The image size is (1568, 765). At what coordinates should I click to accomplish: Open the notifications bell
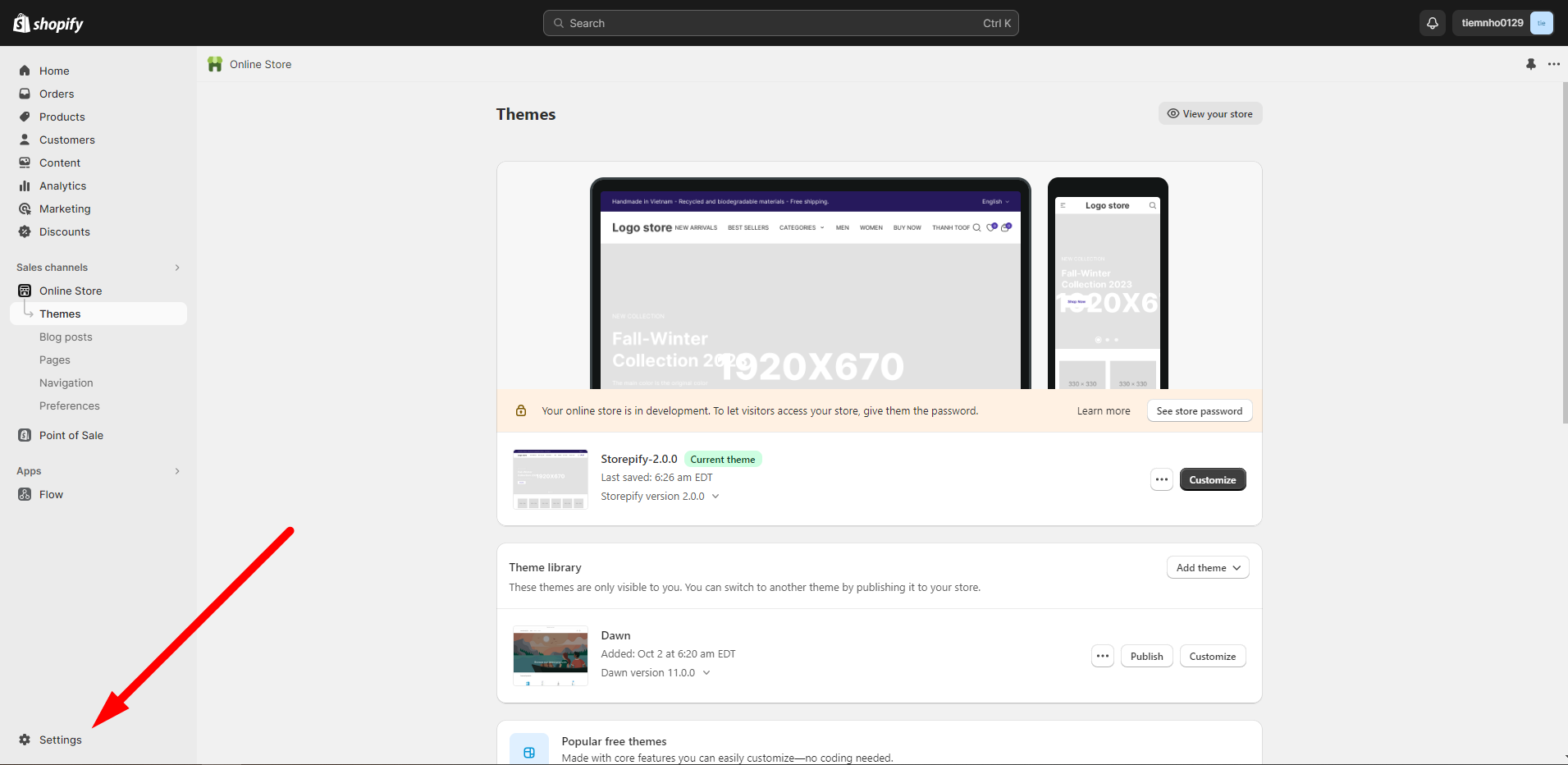point(1433,23)
